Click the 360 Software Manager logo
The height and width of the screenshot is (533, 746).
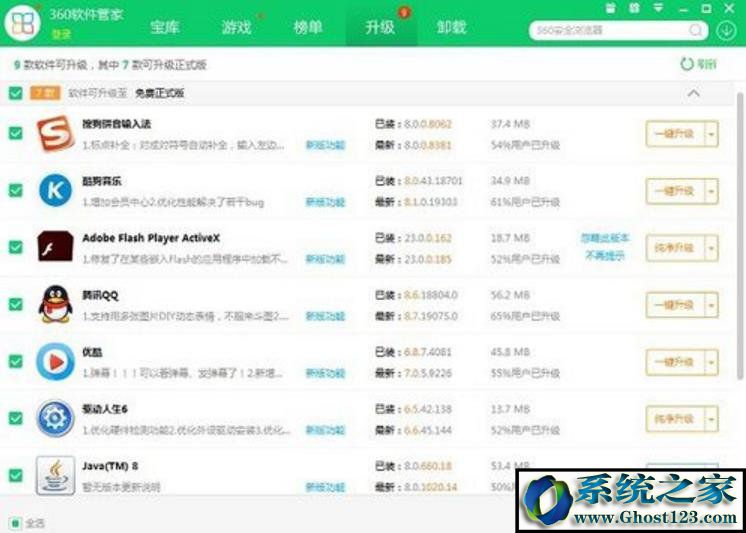tap(22, 22)
